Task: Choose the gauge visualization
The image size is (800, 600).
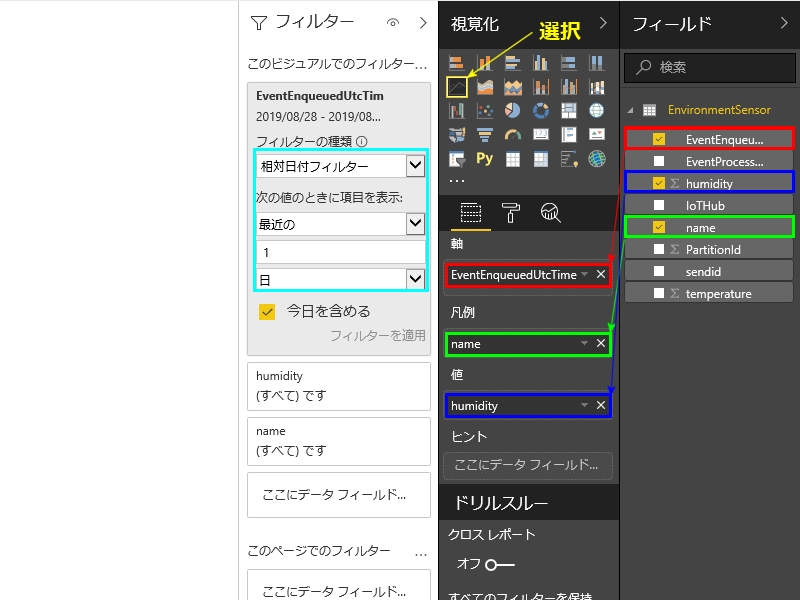Action: tap(513, 134)
